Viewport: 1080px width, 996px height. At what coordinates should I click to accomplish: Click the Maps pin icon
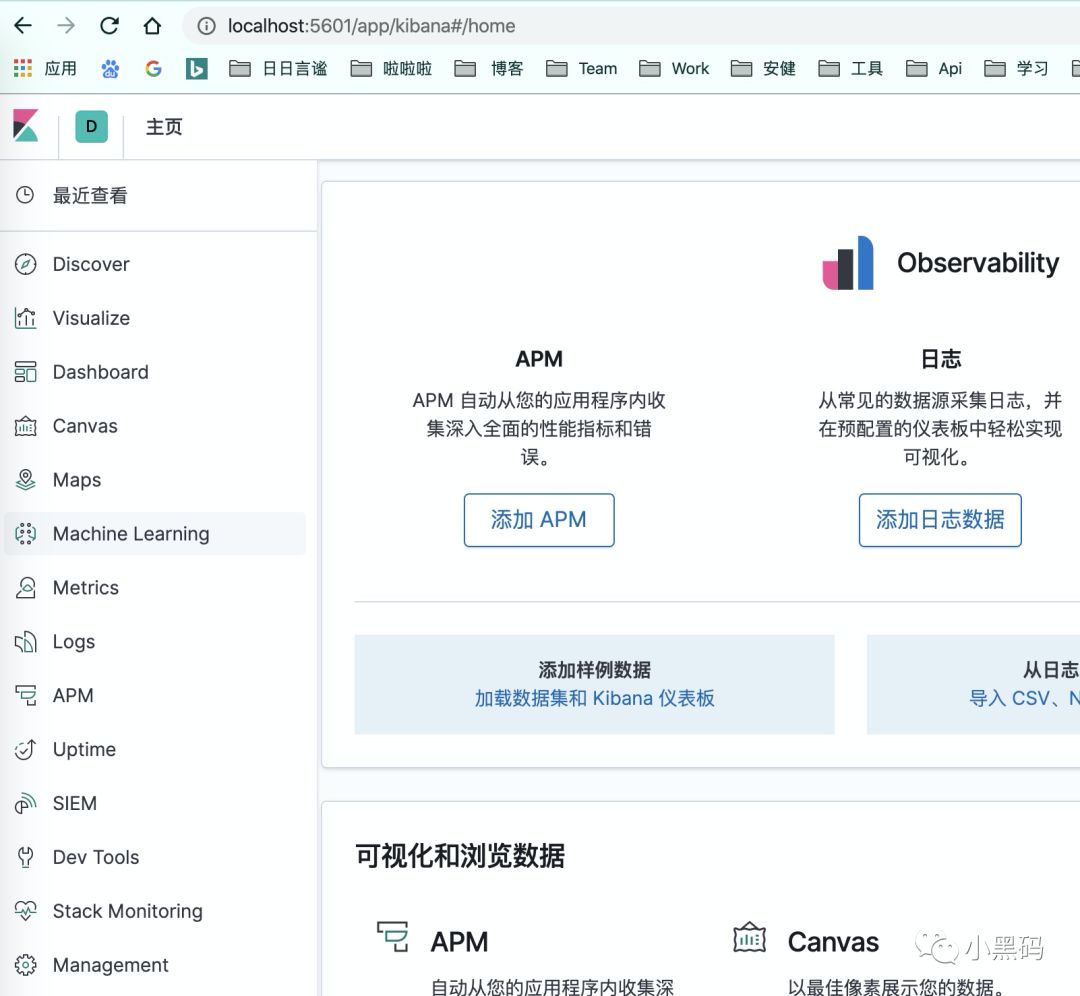[x=25, y=479]
